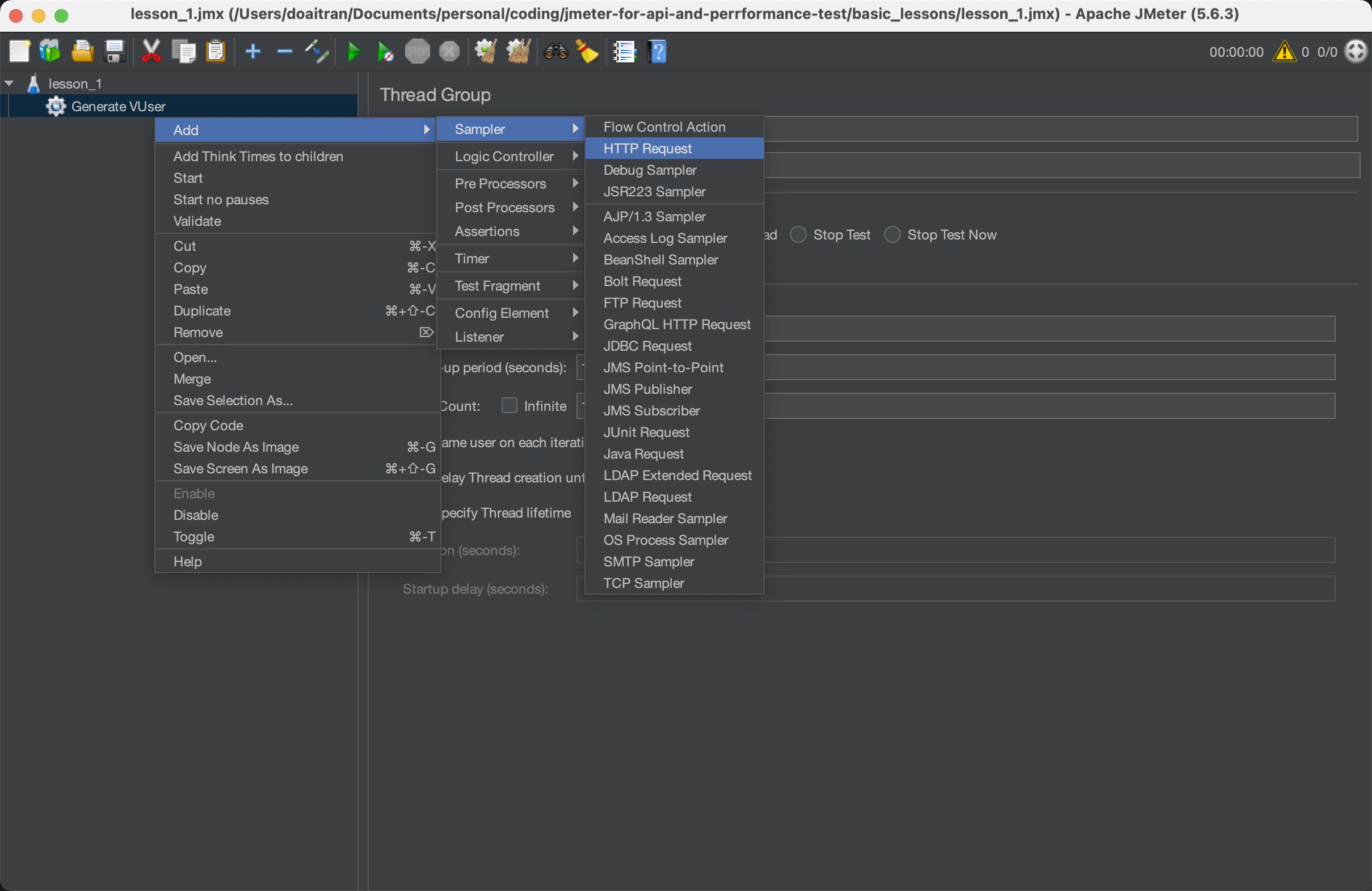Click Validate in context menu

tap(296, 221)
